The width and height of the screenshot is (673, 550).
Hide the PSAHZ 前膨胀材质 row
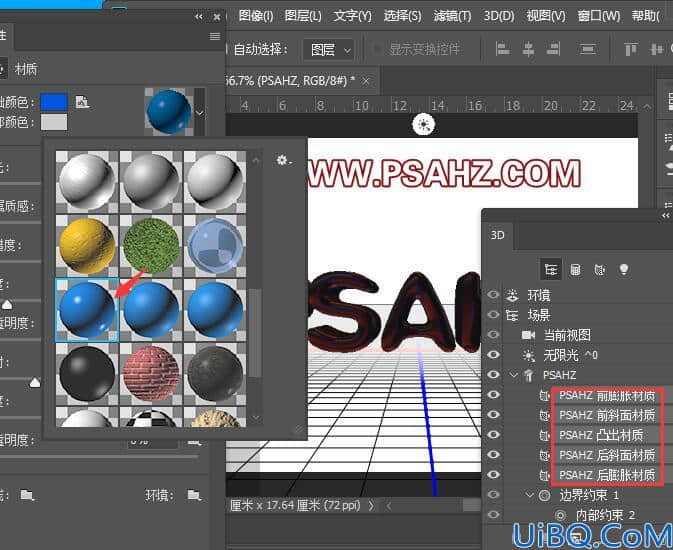pos(494,395)
